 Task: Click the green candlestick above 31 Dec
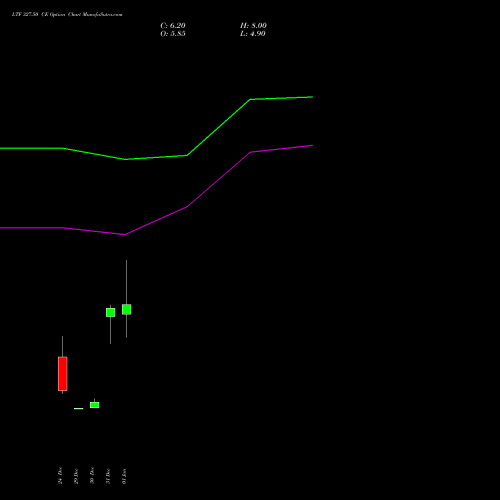[x=111, y=312]
